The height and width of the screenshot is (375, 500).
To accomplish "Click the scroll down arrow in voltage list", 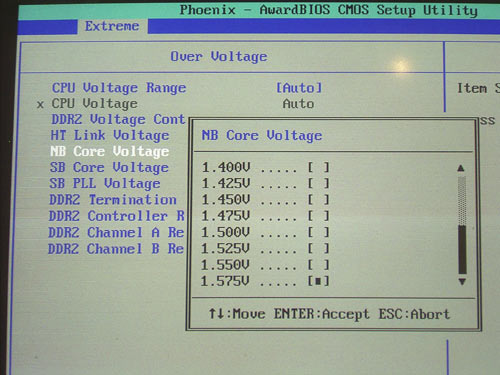I will 462,282.
